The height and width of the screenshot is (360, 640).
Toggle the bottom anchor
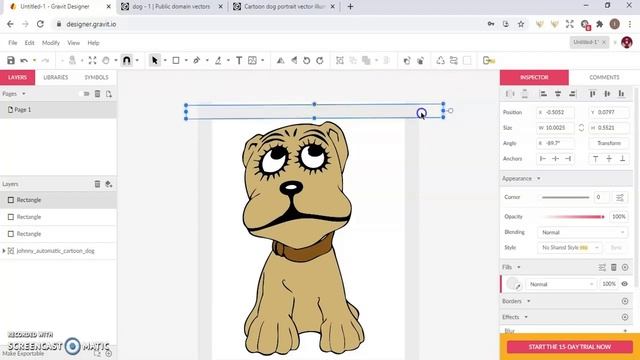click(x=622, y=159)
